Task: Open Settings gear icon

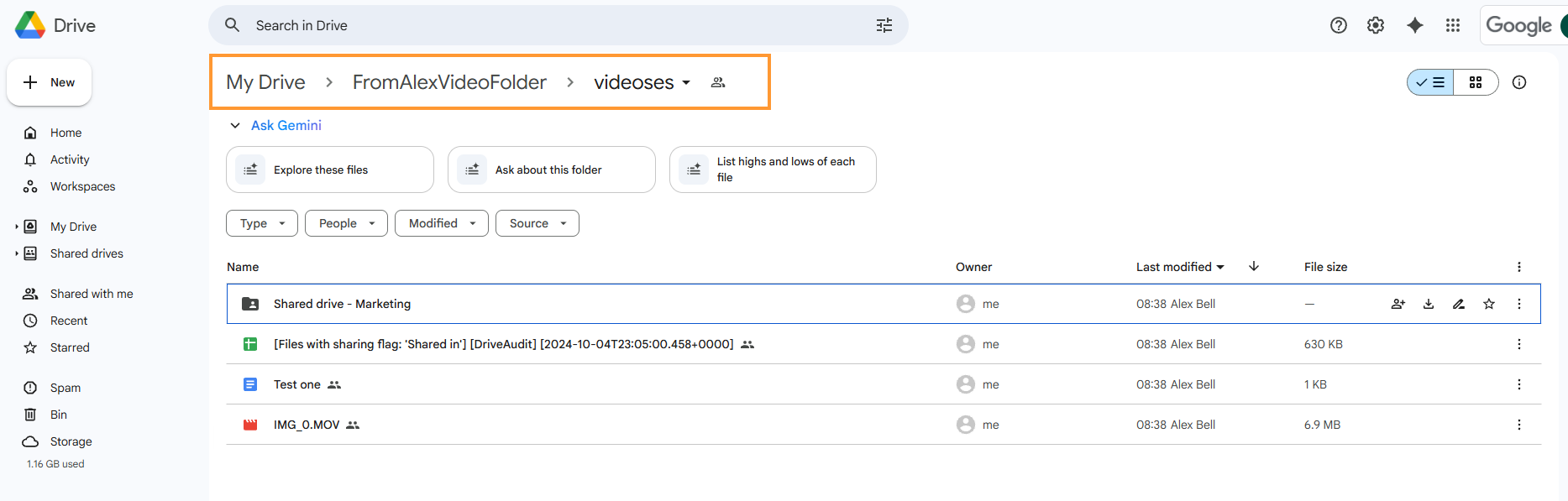Action: (x=1376, y=25)
